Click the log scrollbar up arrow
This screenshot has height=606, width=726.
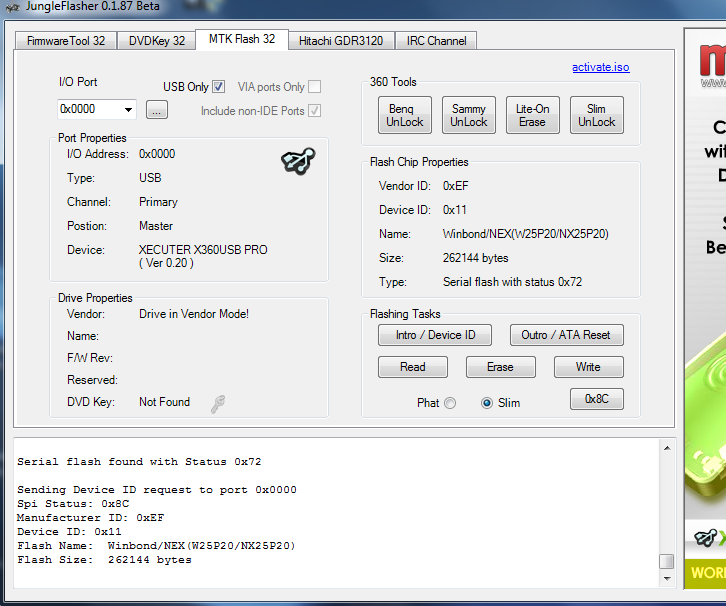[x=667, y=448]
